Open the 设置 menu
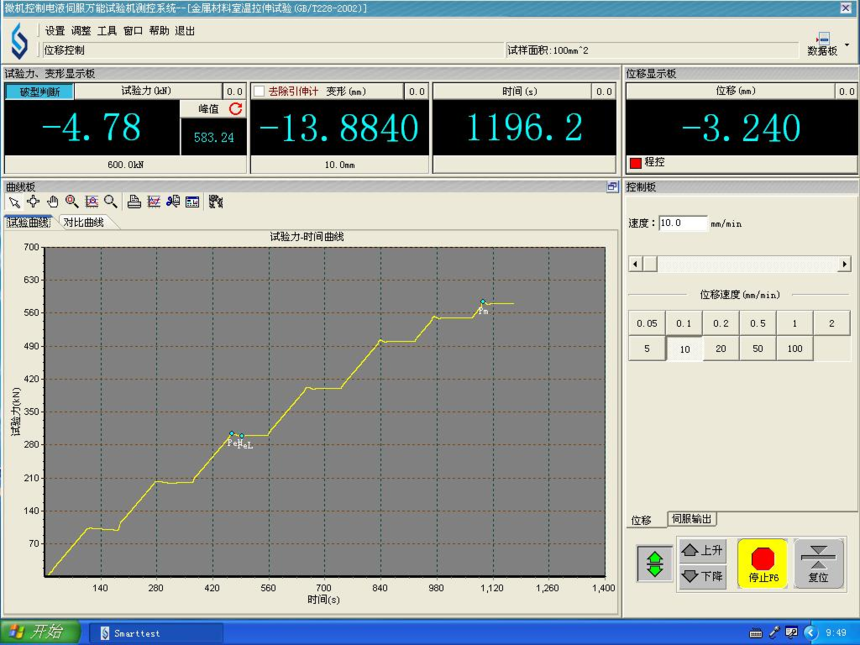This screenshot has height=645, width=860. coord(55,31)
